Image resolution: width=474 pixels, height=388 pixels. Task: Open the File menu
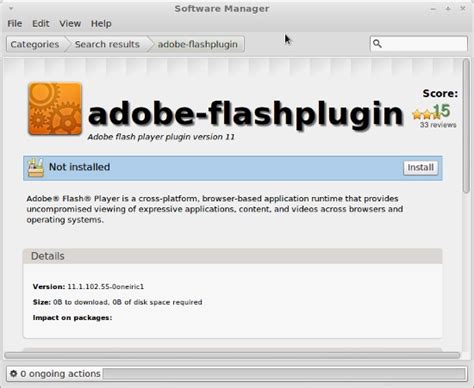pyautogui.click(x=15, y=24)
